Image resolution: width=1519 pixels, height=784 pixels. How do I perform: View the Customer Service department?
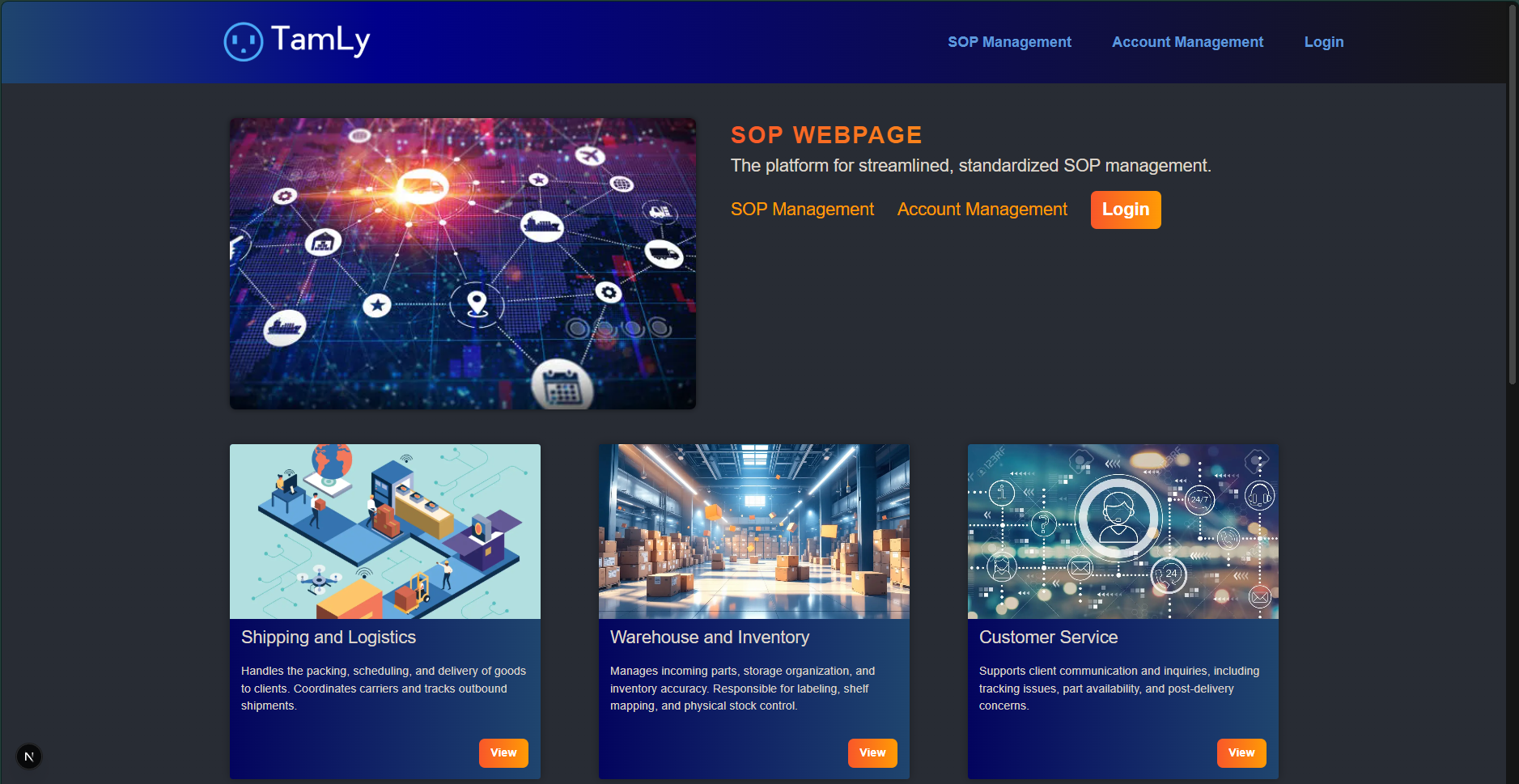[x=1241, y=753]
